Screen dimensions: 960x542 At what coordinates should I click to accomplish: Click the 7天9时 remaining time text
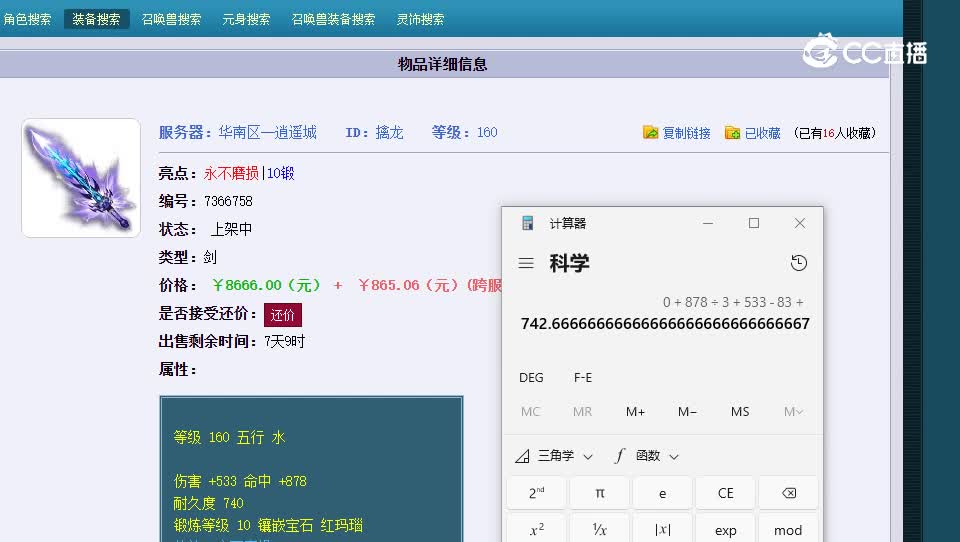pyautogui.click(x=285, y=341)
